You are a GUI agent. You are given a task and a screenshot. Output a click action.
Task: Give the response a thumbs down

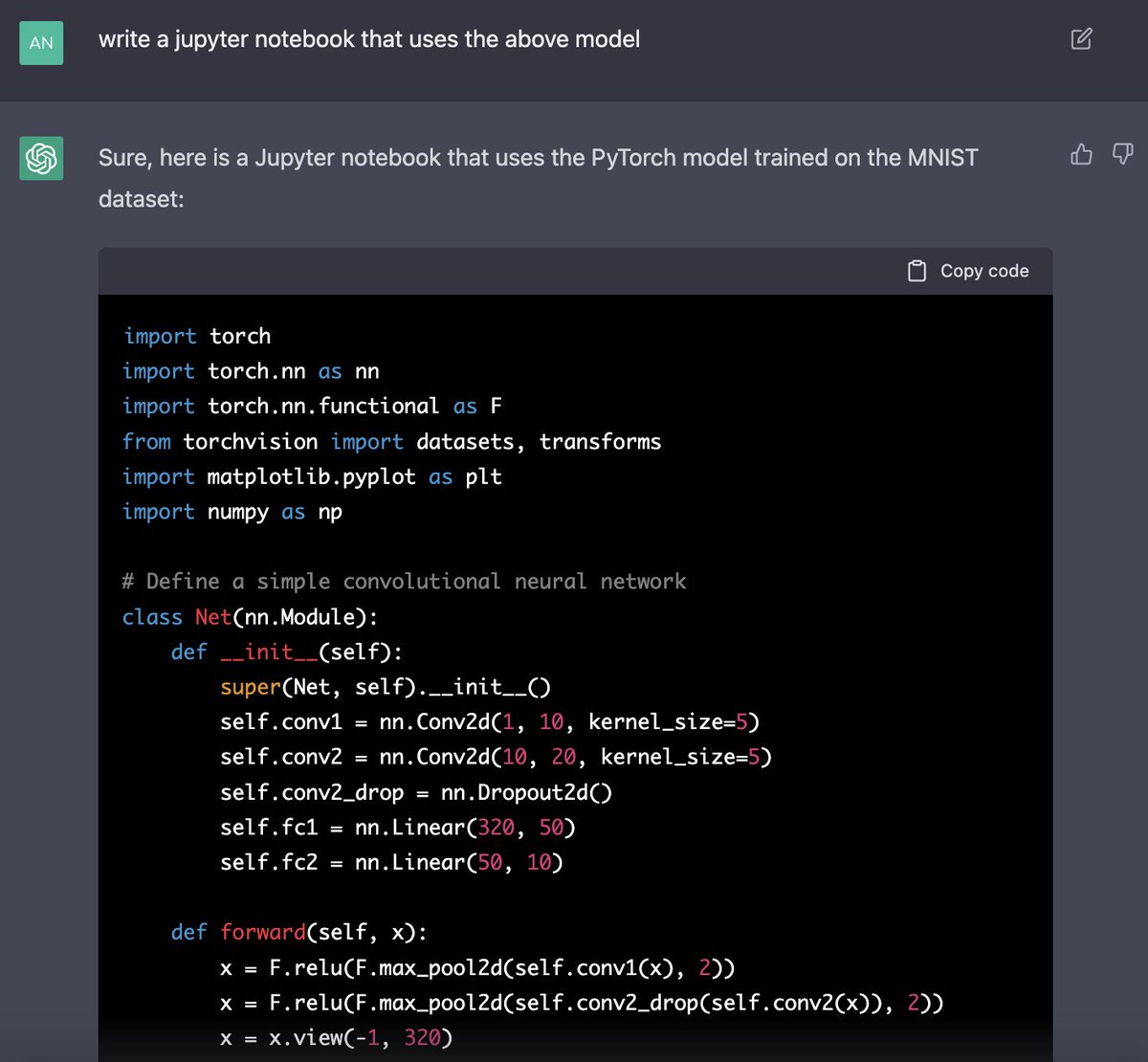point(1123,154)
